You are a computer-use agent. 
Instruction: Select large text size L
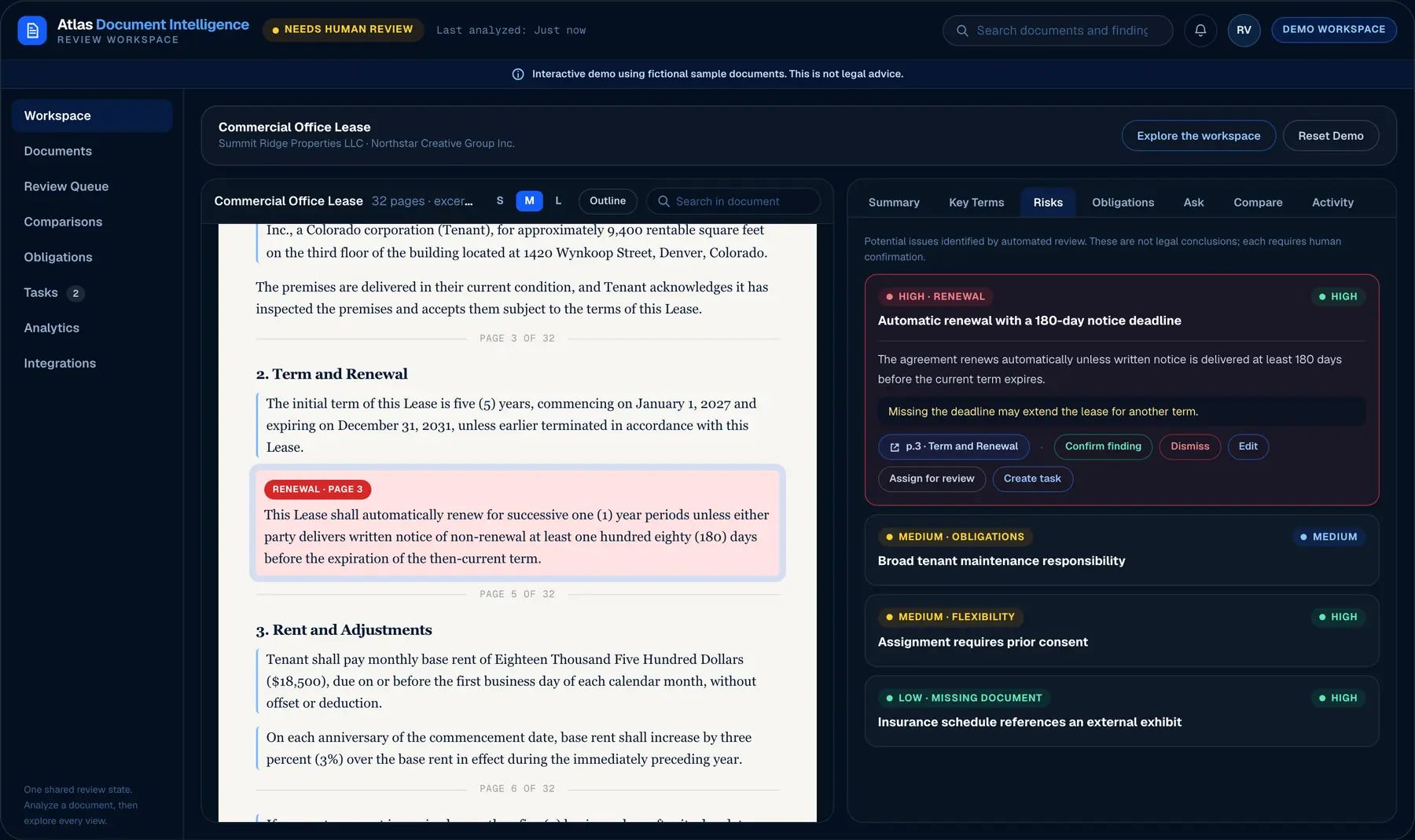click(558, 201)
